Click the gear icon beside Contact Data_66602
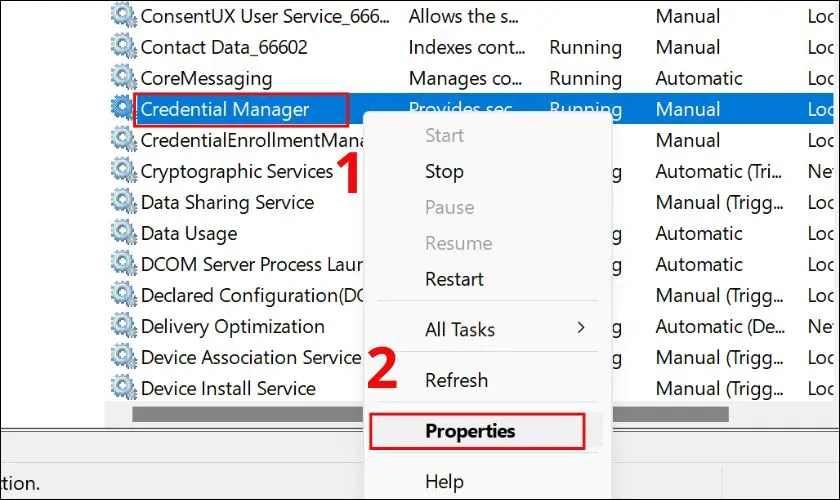840x500 pixels. click(x=124, y=47)
